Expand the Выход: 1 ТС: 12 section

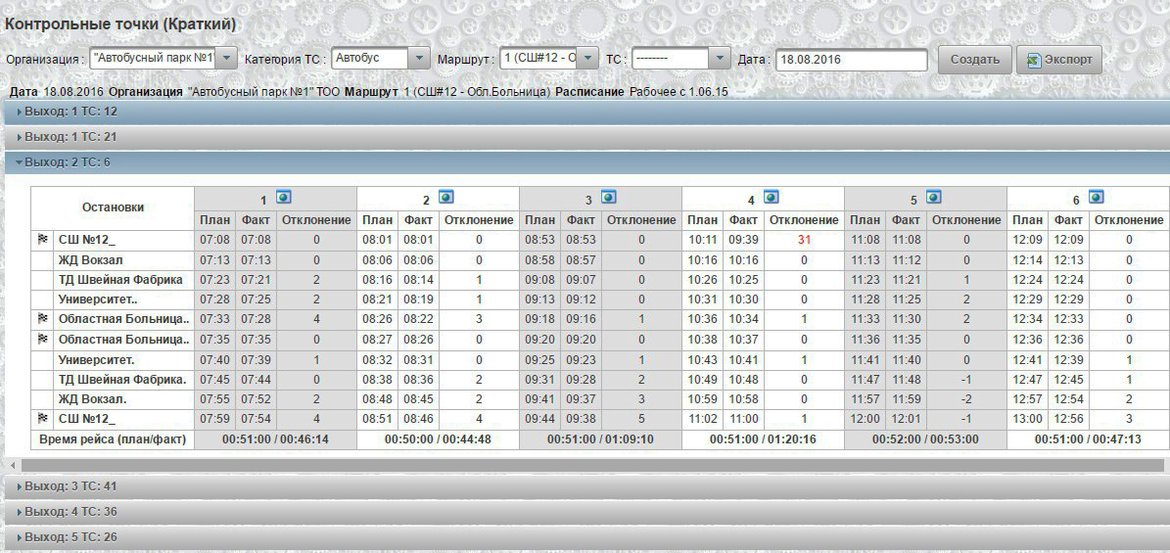[x=67, y=111]
